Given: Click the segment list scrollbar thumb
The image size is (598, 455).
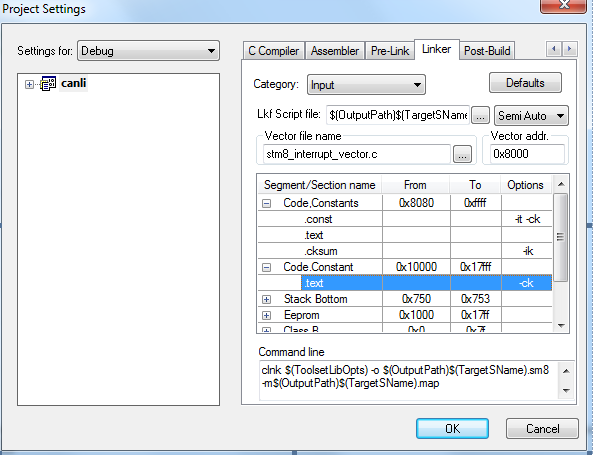Looking at the screenshot, I should tap(560, 237).
